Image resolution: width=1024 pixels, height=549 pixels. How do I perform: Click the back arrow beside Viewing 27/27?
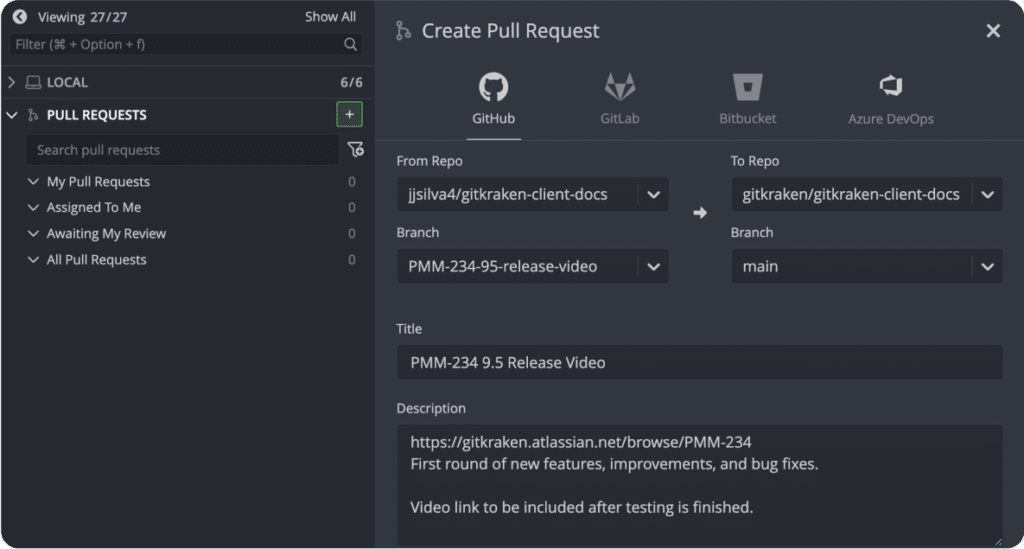(20, 17)
